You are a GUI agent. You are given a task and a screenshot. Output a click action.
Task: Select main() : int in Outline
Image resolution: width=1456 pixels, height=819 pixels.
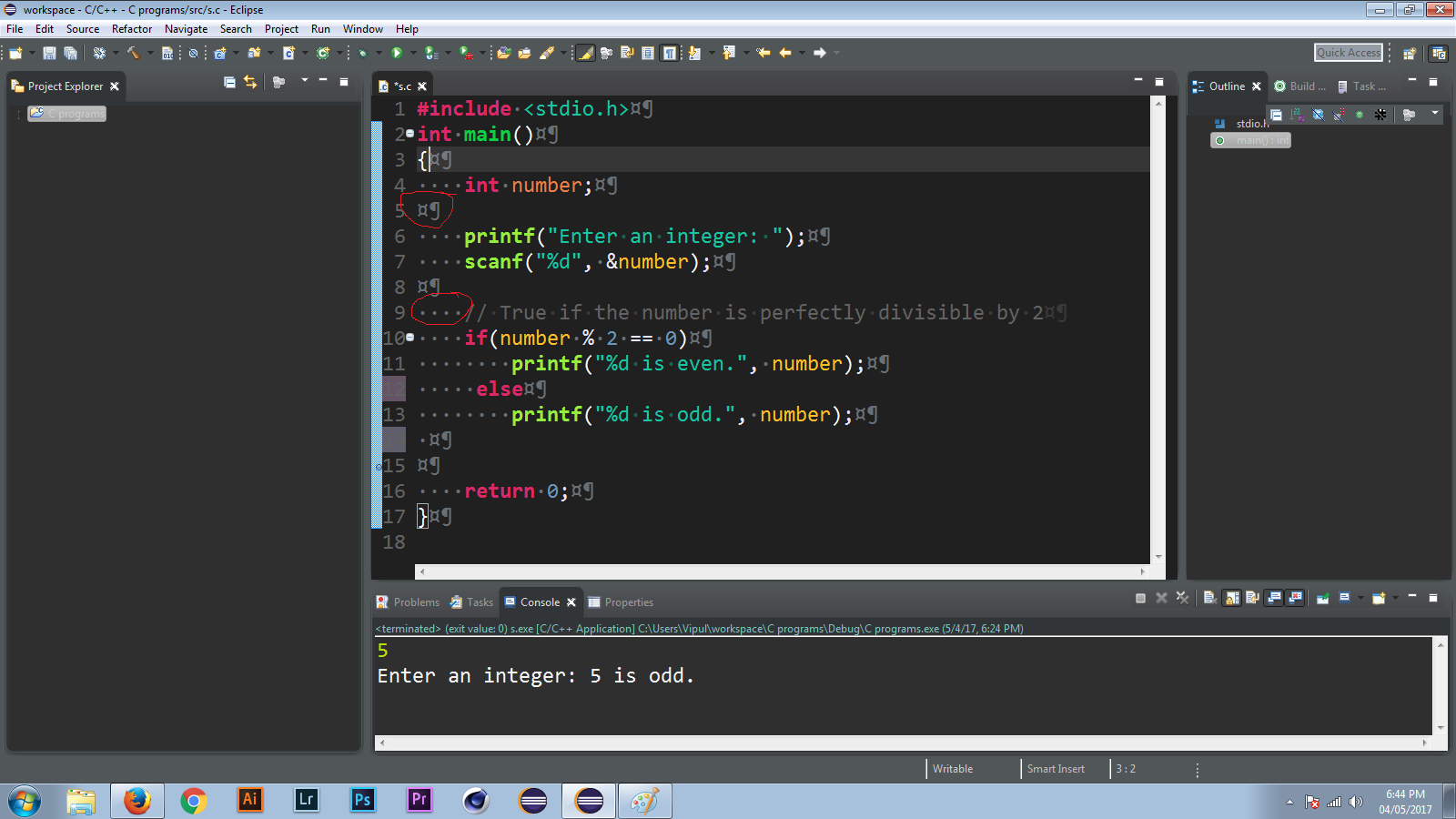coord(1251,140)
